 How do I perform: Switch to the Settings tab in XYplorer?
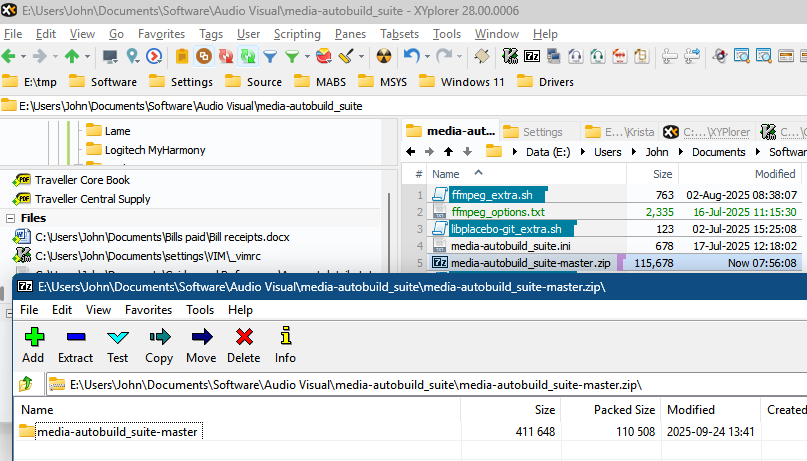(534, 132)
